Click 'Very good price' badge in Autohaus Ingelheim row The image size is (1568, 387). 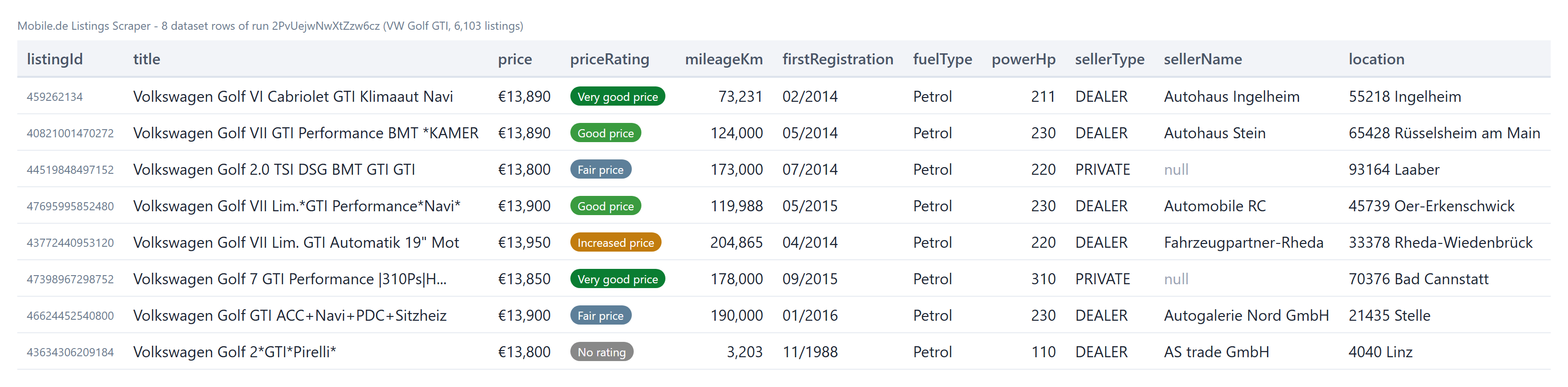617,97
